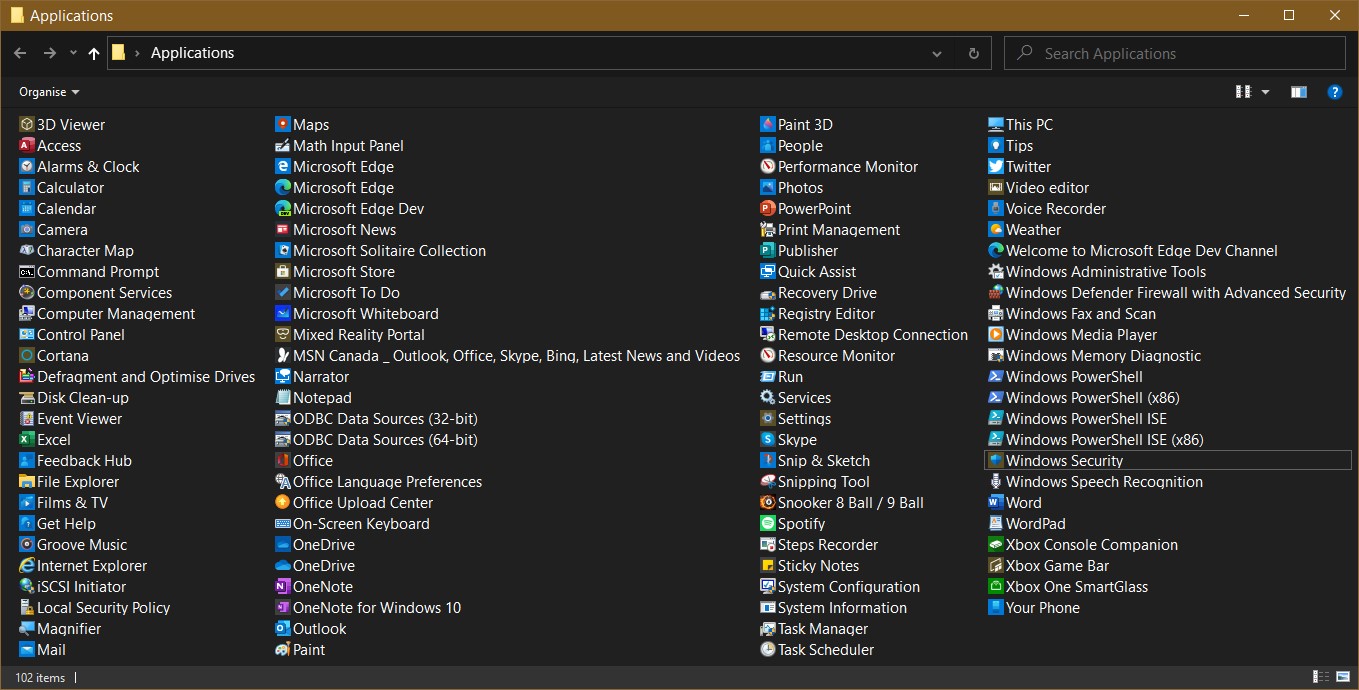
Task: Select the Internet Explorer icon
Action: (x=27, y=566)
